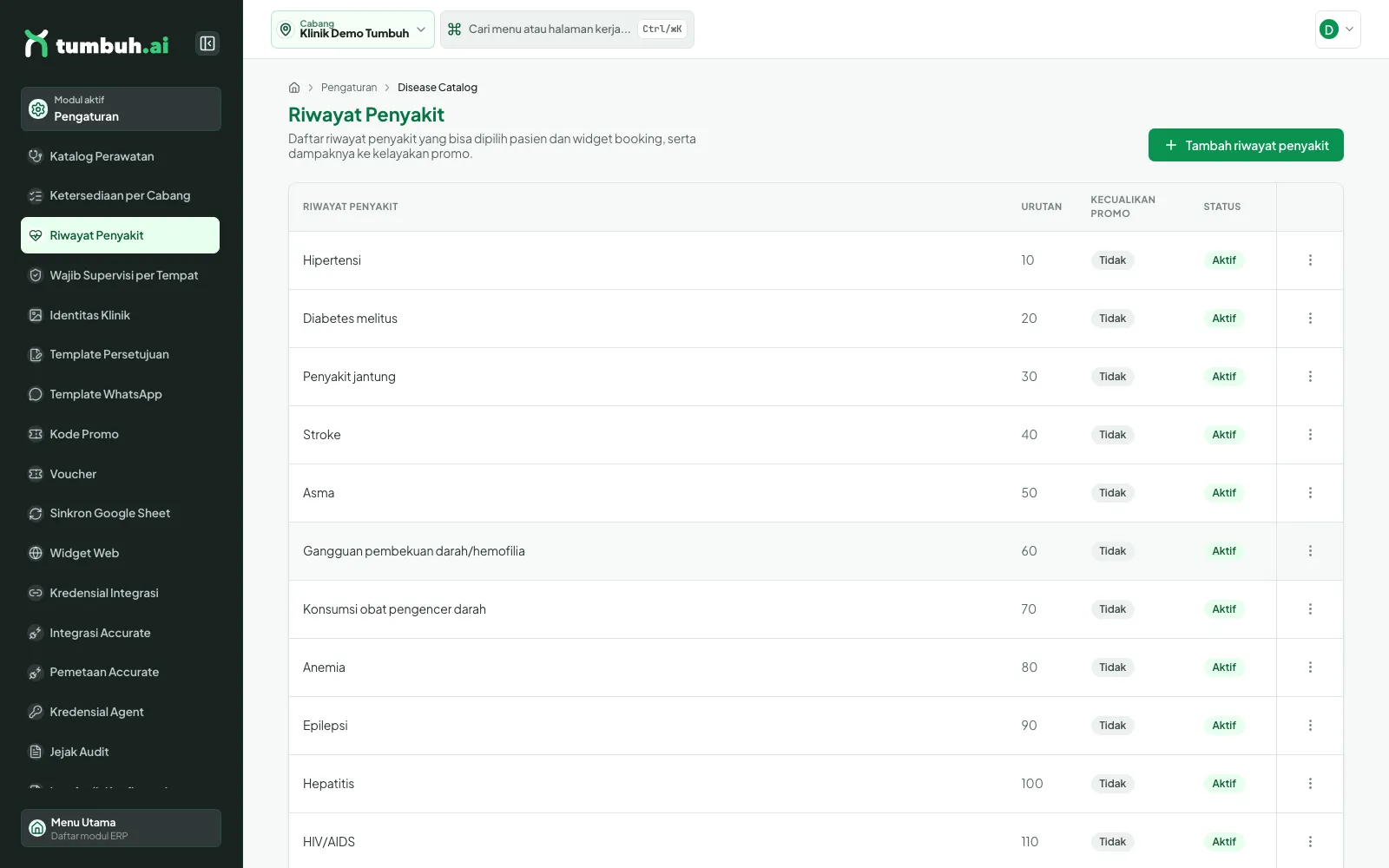
Task: Open the home breadcrumb icon
Action: (x=294, y=88)
